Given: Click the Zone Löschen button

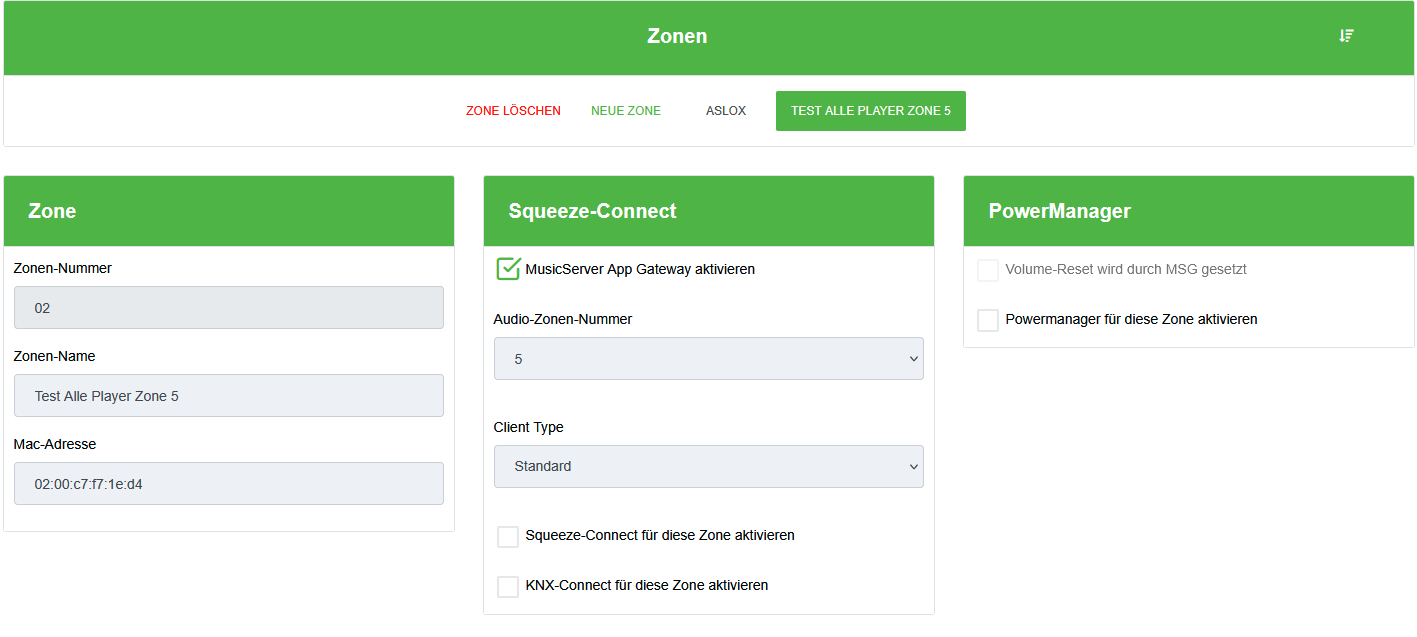Looking at the screenshot, I should pos(513,111).
